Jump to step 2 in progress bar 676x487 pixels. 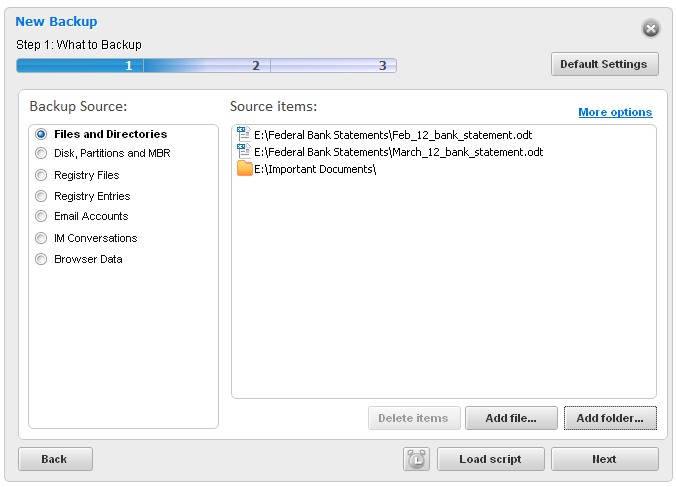click(256, 66)
